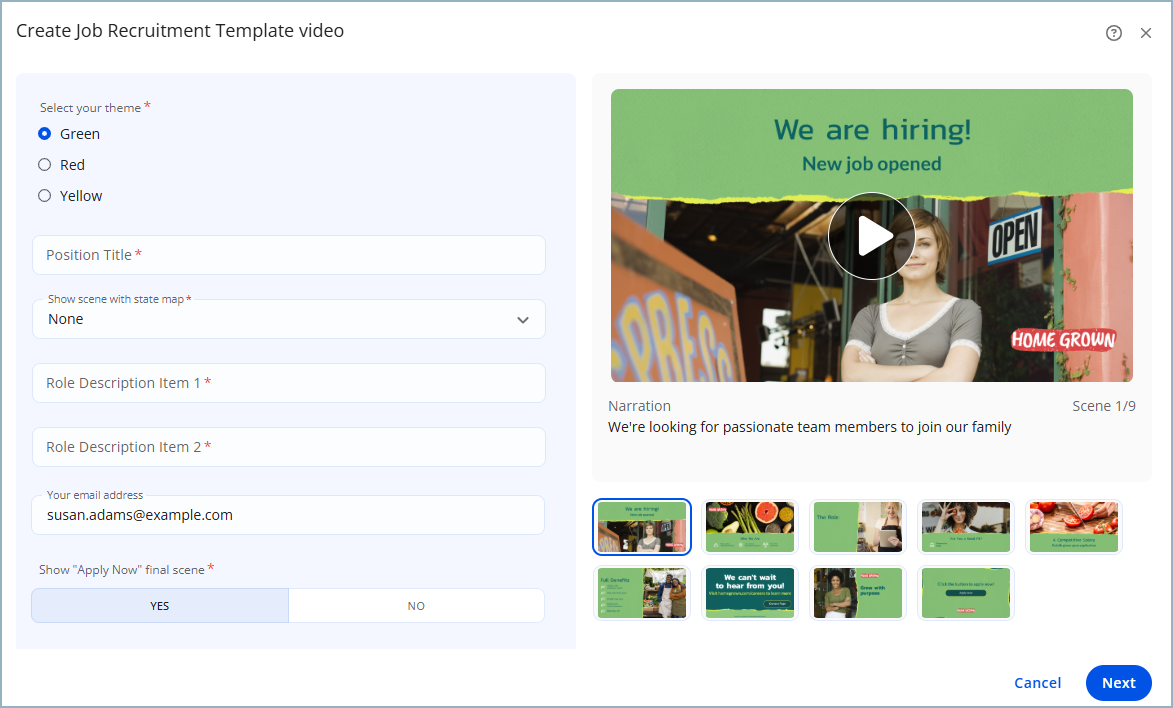Viewport: 1173px width, 708px height.
Task: Focus the Role Description Item 1 field
Action: tap(289, 383)
